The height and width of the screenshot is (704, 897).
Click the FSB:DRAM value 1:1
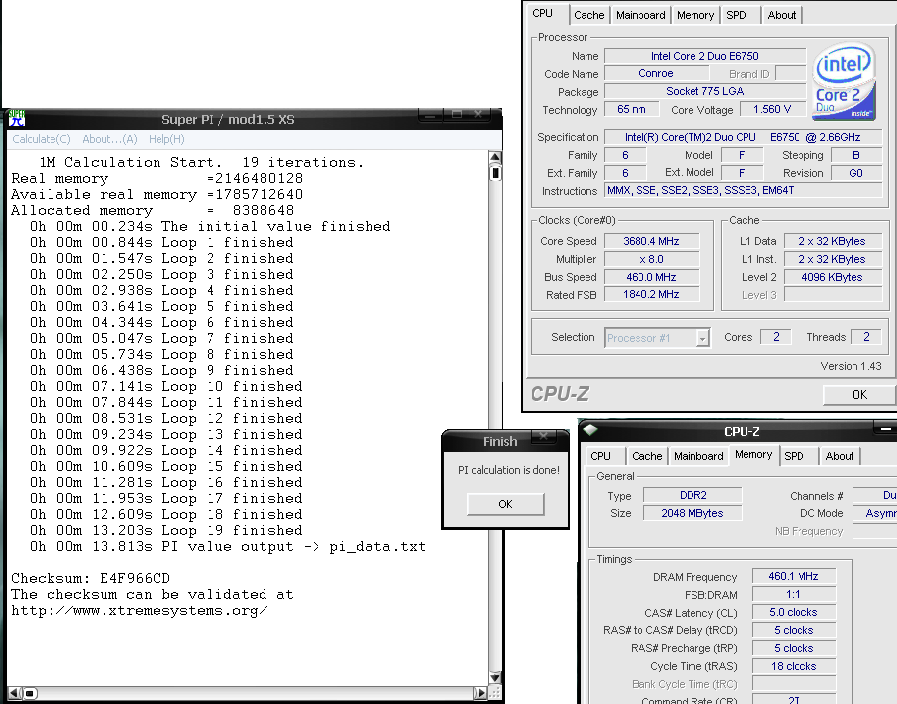pos(793,594)
